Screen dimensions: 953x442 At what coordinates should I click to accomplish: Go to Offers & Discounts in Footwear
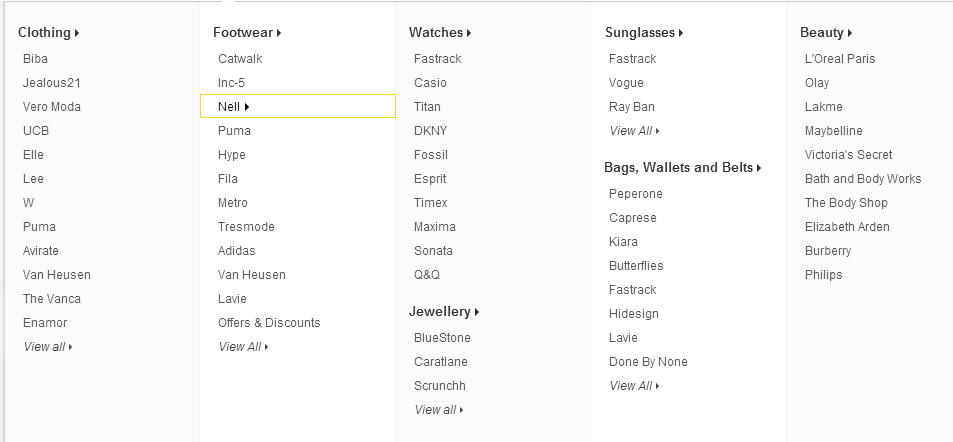coord(269,323)
